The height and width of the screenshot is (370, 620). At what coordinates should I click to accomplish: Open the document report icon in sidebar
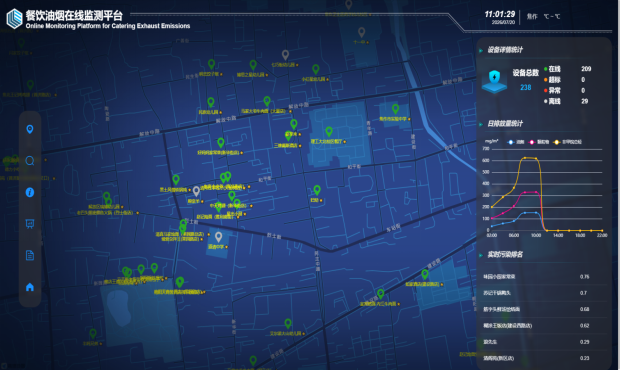coord(30,255)
